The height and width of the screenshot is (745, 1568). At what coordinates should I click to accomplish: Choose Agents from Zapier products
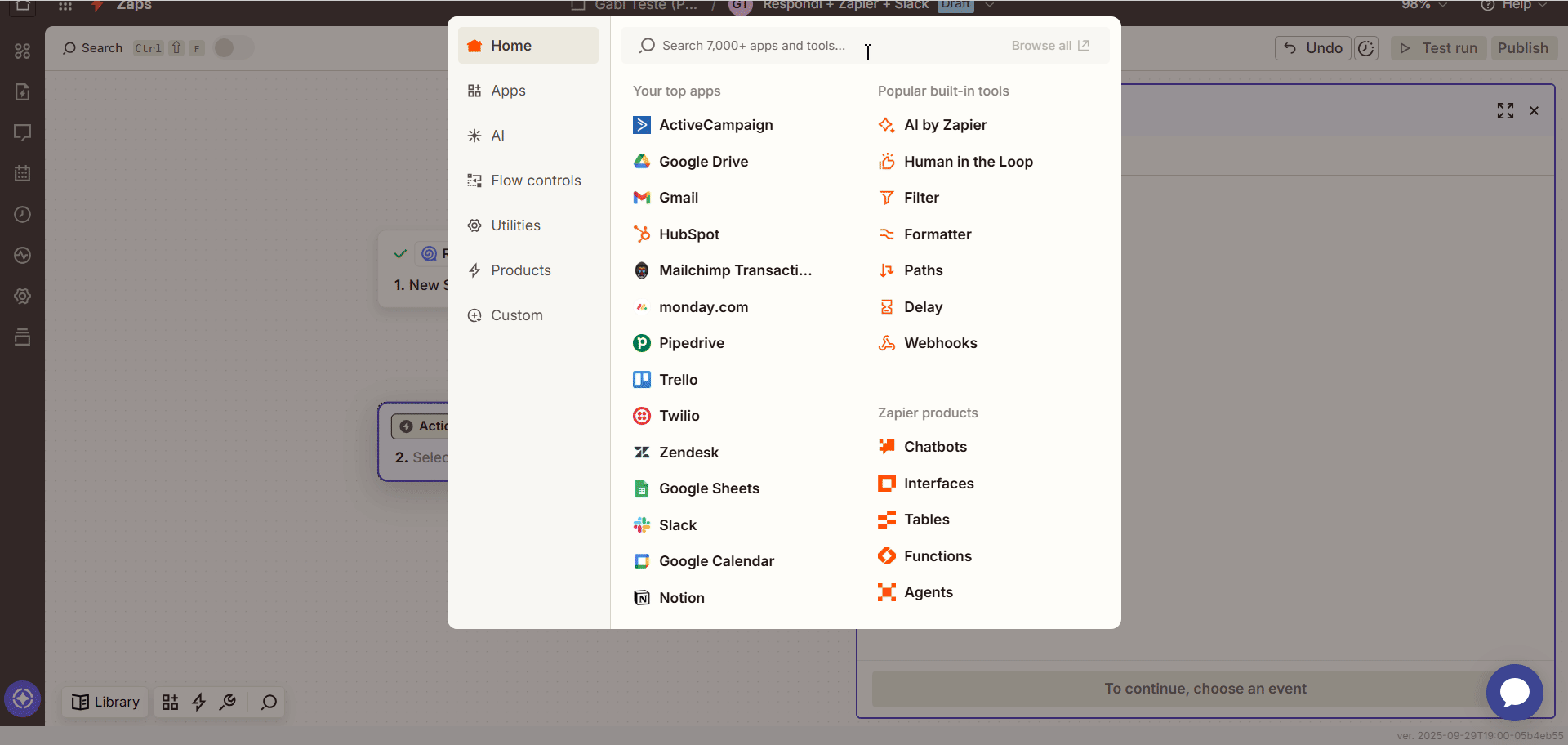pos(915,592)
